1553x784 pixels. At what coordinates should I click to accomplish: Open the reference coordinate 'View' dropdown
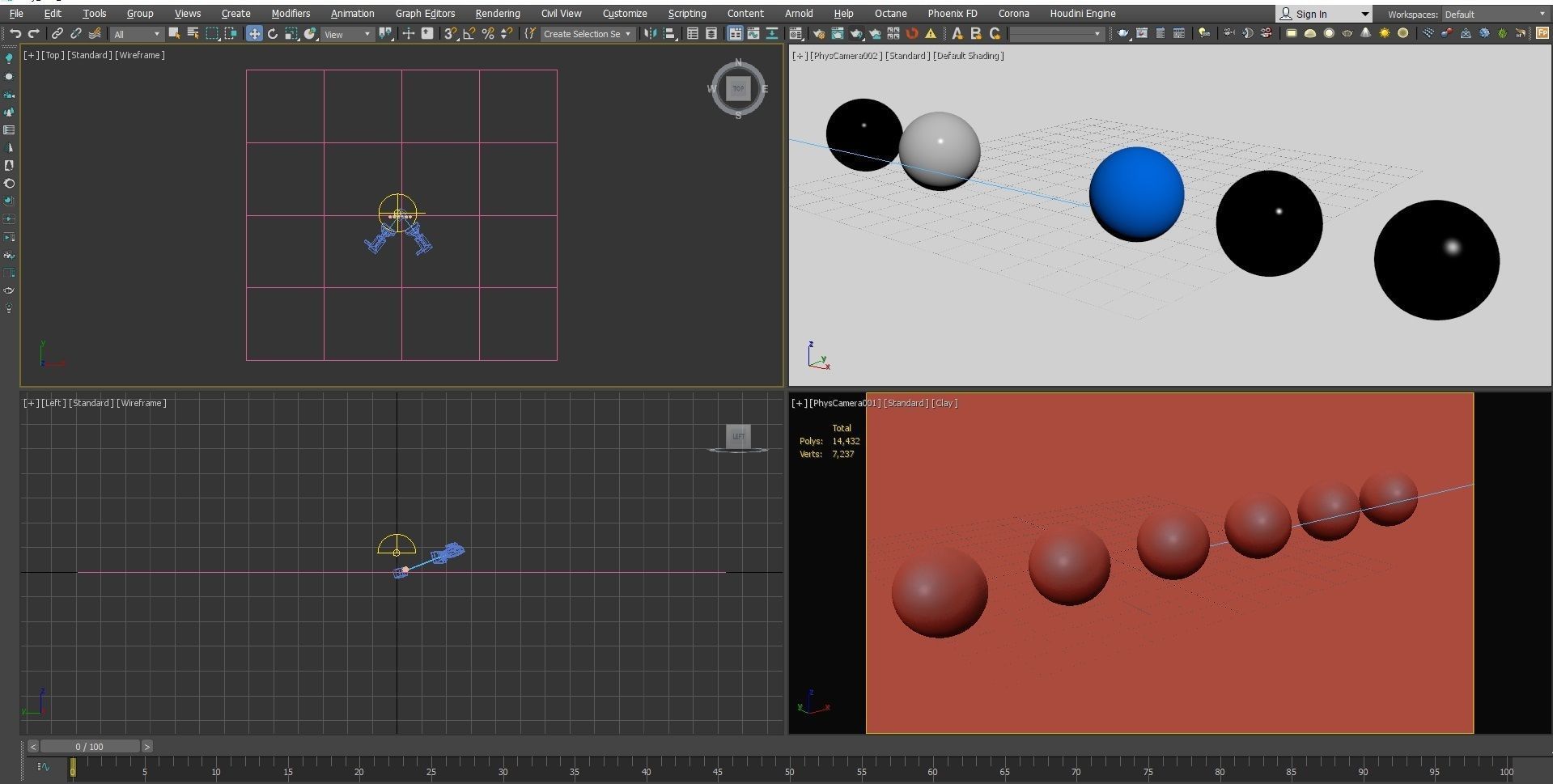point(347,34)
